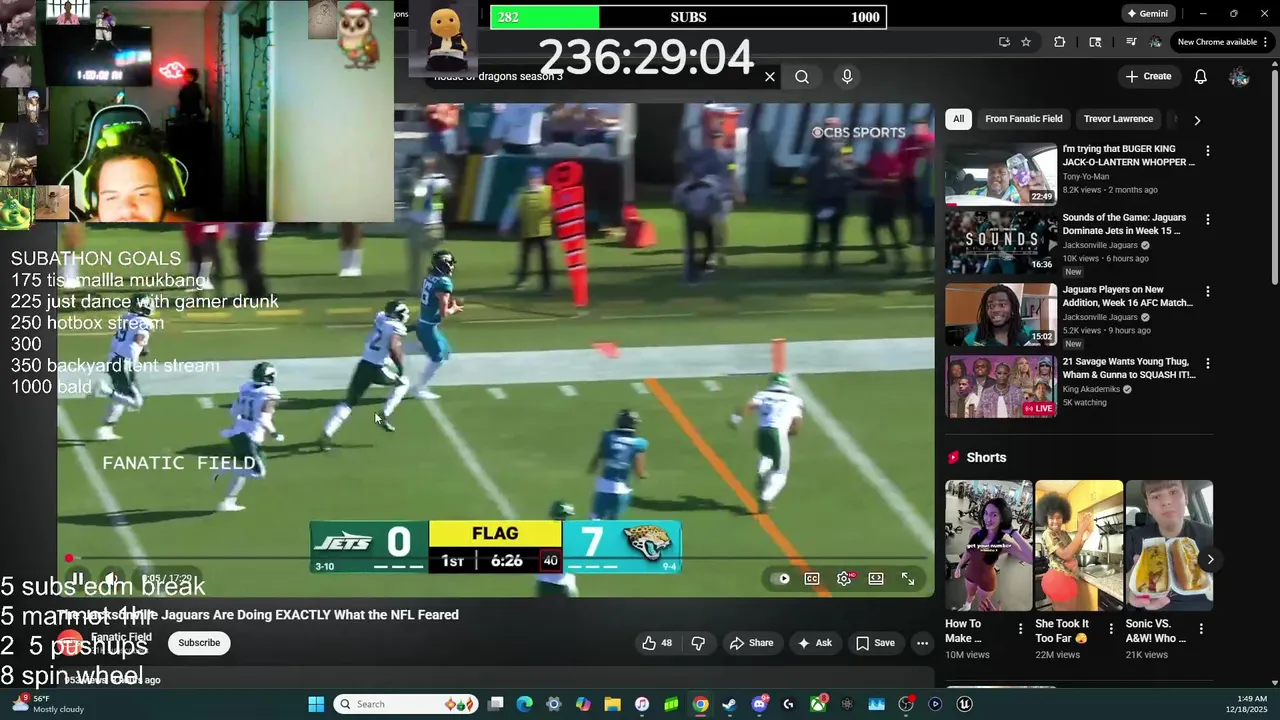Open options for Jaguars Players on New Addition
The height and width of the screenshot is (720, 1280).
tap(1207, 291)
